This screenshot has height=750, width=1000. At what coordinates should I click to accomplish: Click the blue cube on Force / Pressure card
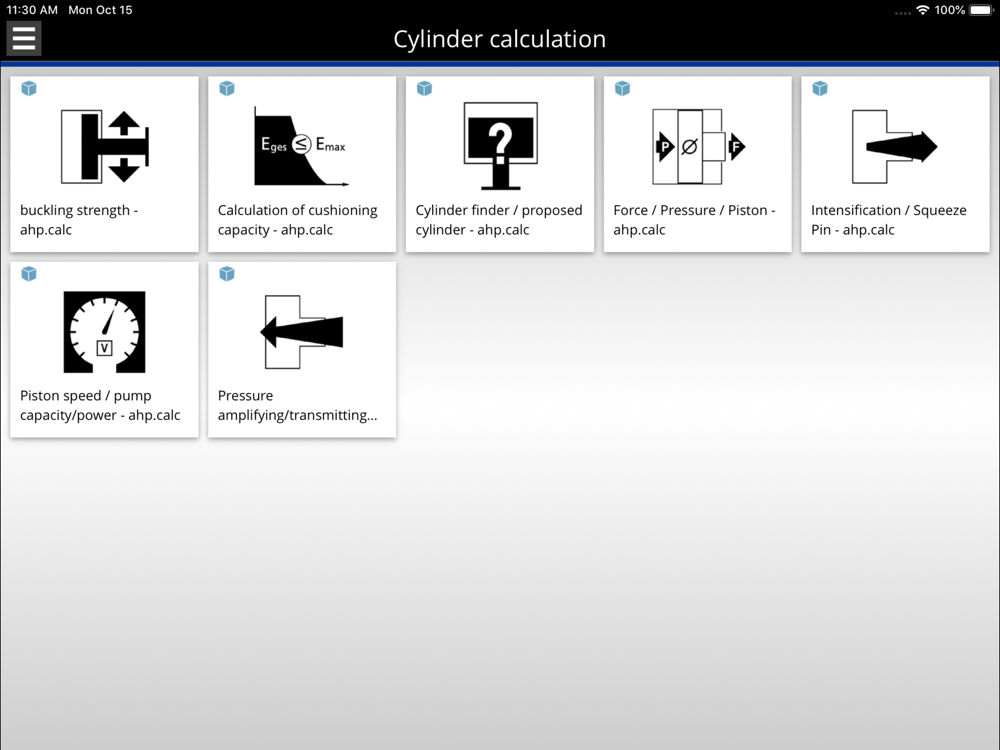point(622,88)
